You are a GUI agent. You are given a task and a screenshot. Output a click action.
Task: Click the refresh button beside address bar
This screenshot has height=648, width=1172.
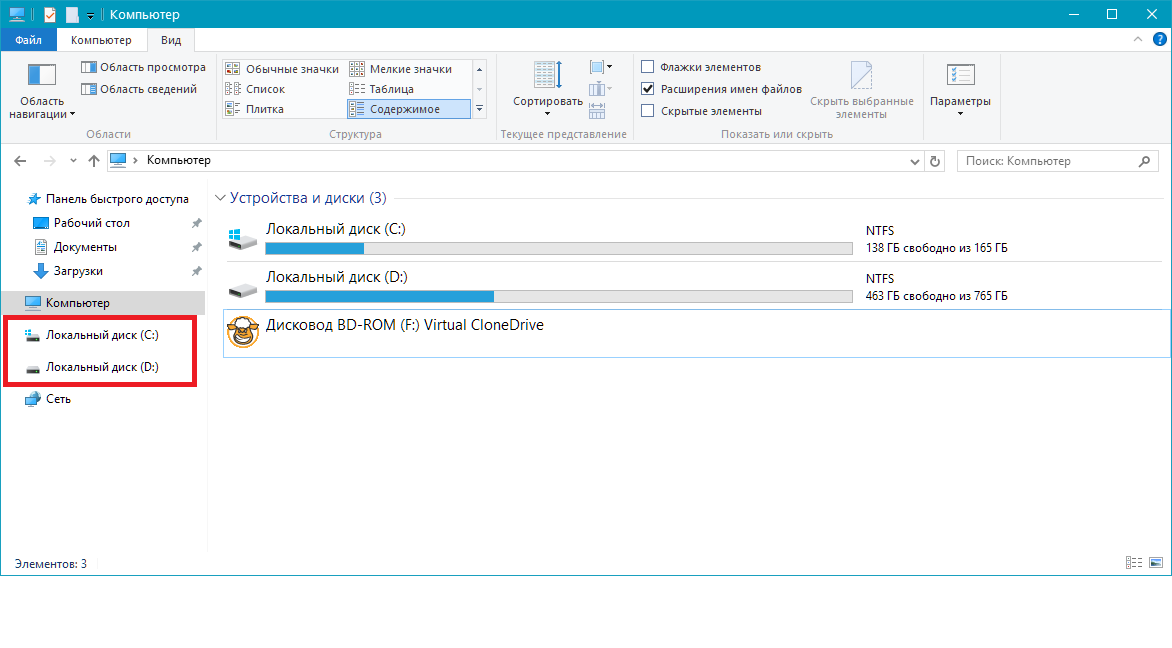935,161
